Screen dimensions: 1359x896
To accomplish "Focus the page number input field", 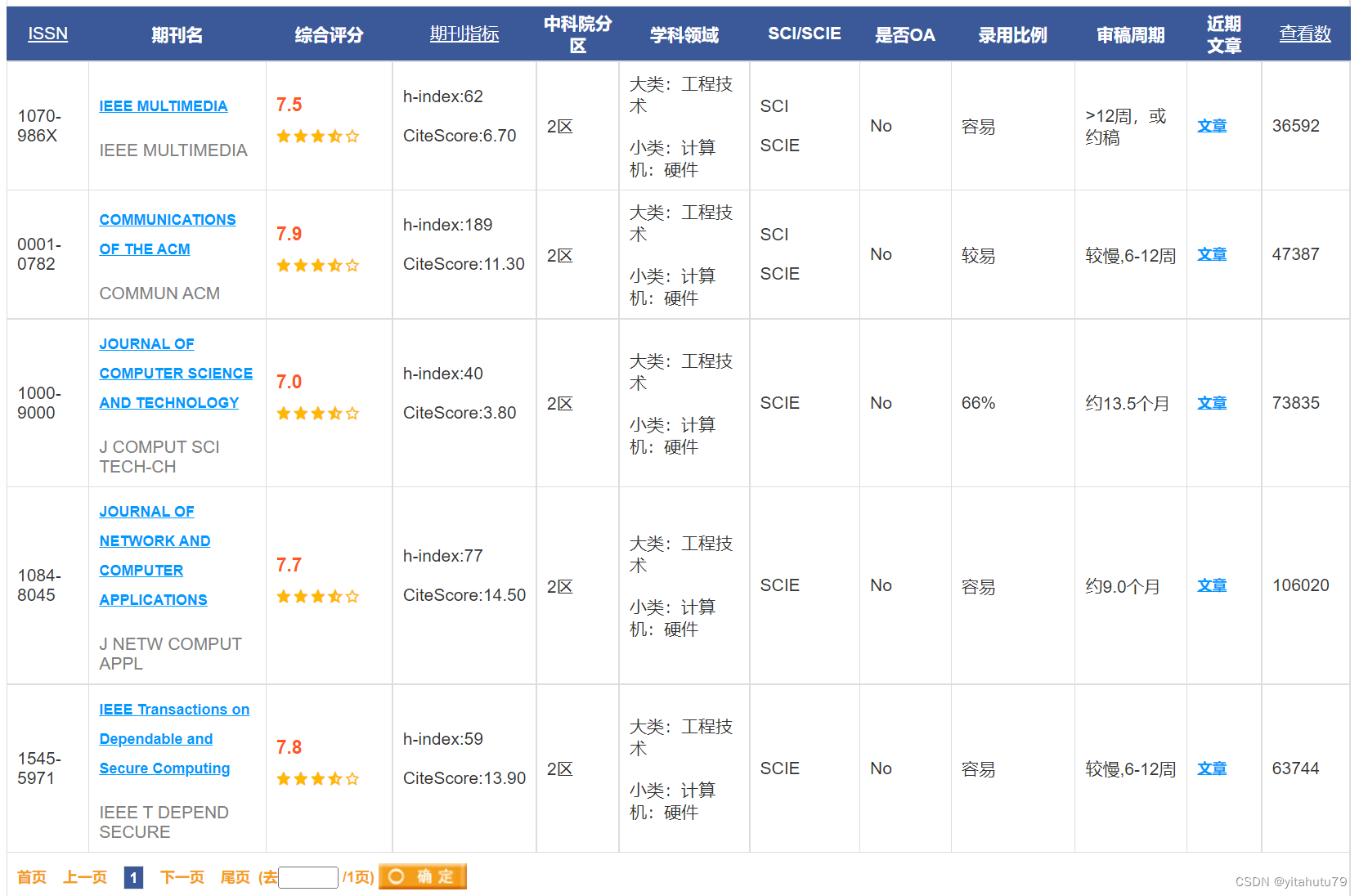I will 308,877.
